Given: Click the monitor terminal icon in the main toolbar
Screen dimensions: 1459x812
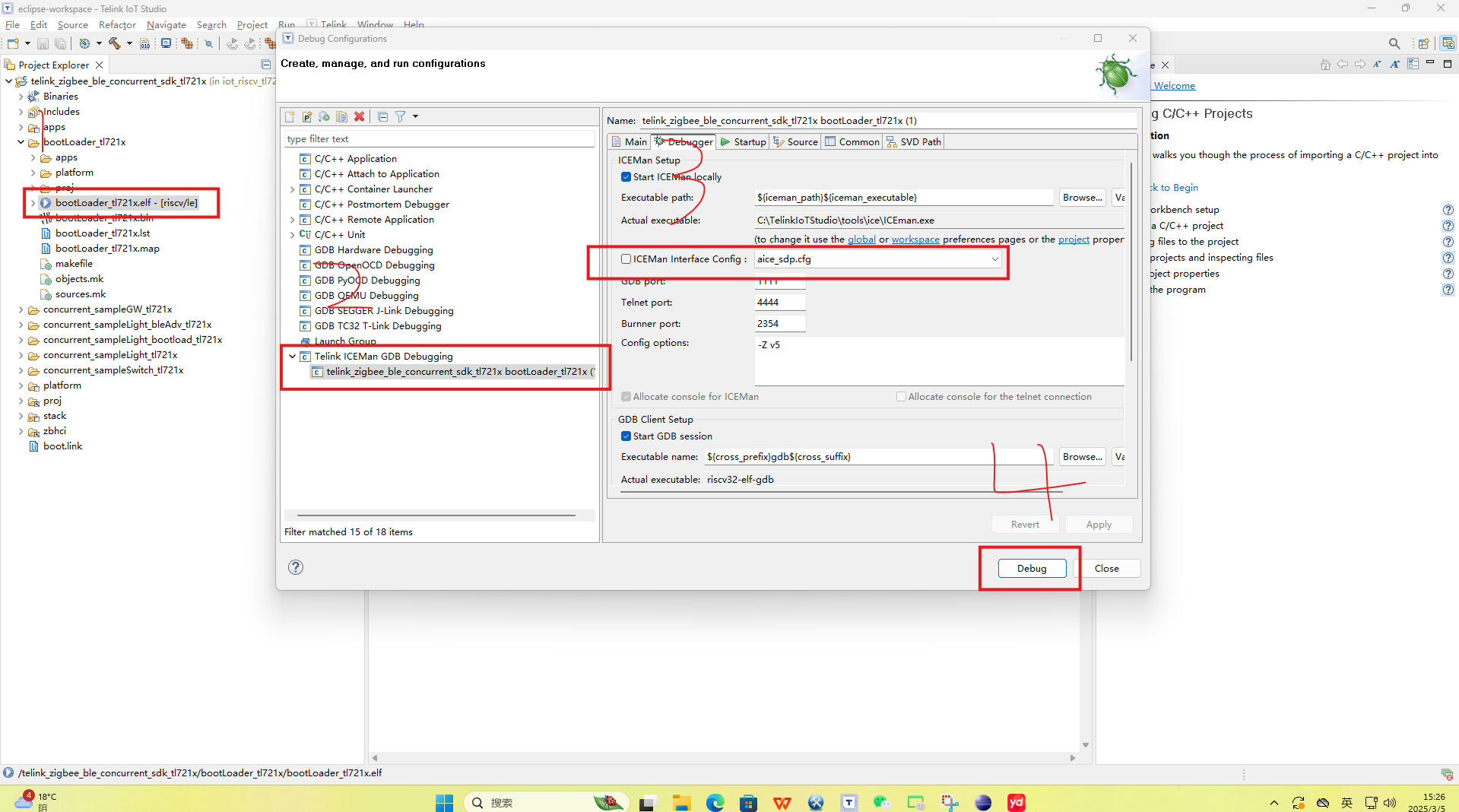Looking at the screenshot, I should click(x=166, y=43).
